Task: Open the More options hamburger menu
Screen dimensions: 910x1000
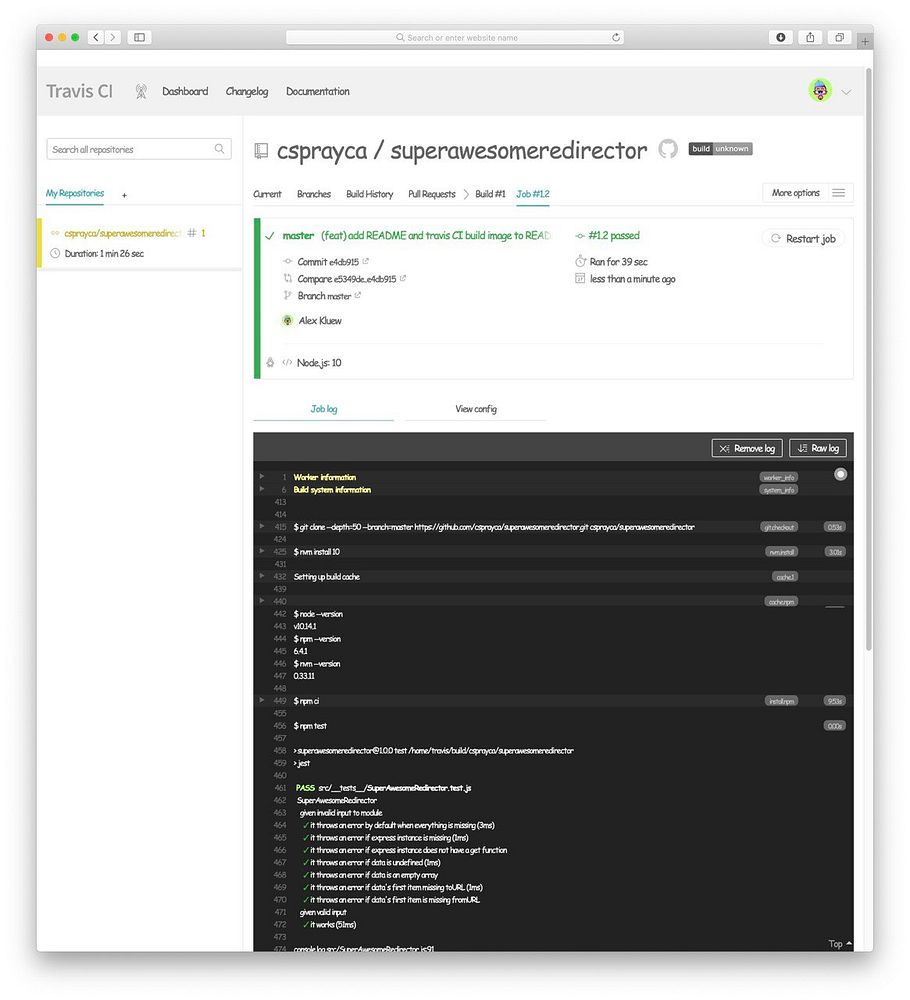Action: (x=838, y=193)
